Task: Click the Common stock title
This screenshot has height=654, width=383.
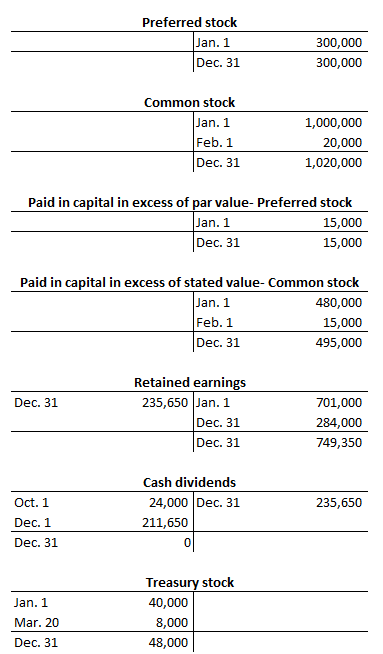Action: (x=189, y=102)
